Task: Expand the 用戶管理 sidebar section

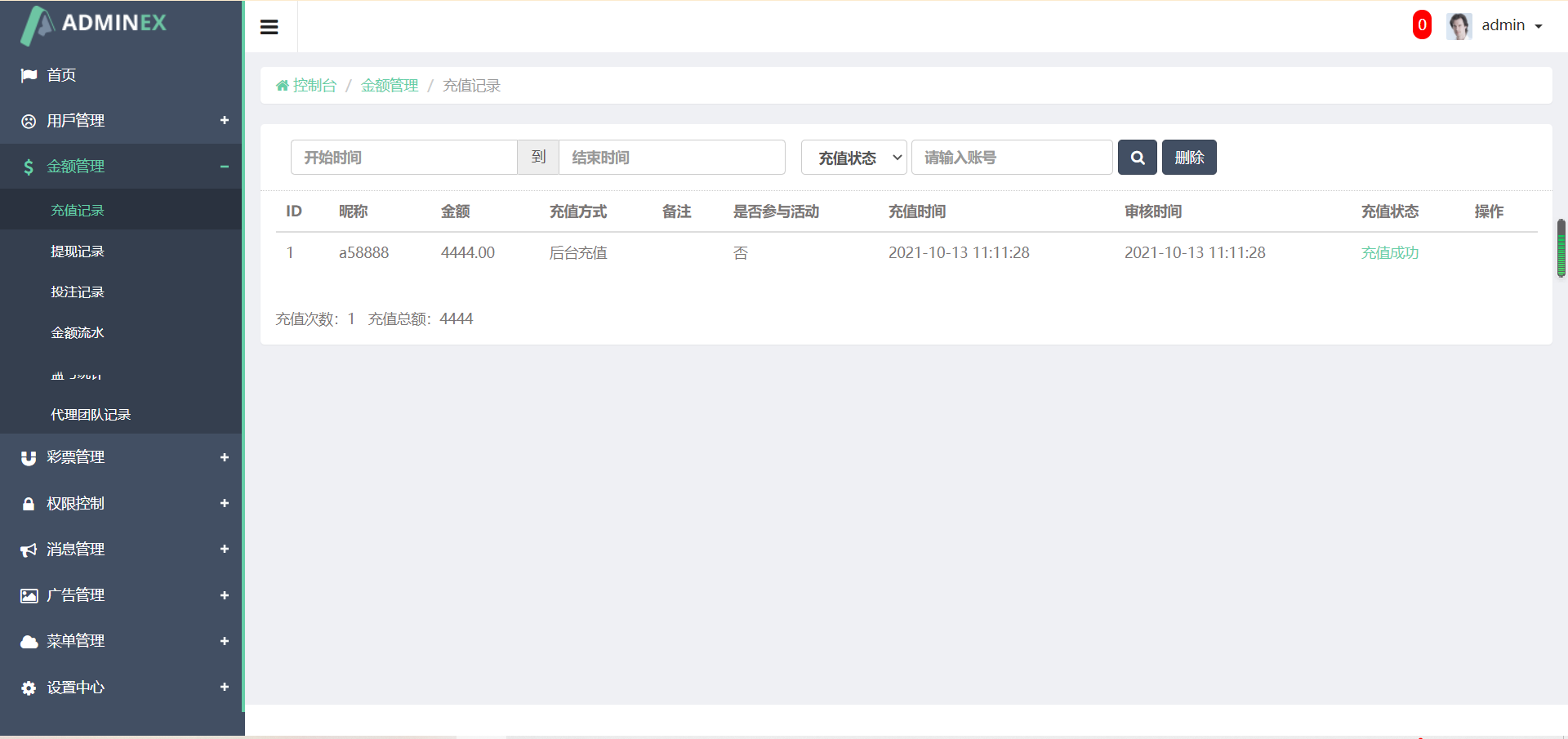Action: pyautogui.click(x=224, y=121)
